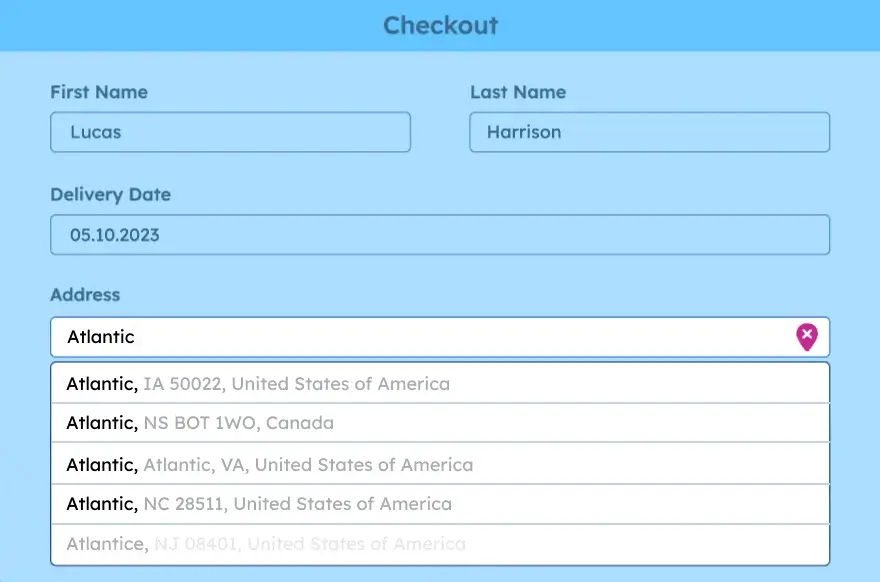Click the Last Name input containing "Harrison"
This screenshot has height=582, width=880.
click(649, 132)
